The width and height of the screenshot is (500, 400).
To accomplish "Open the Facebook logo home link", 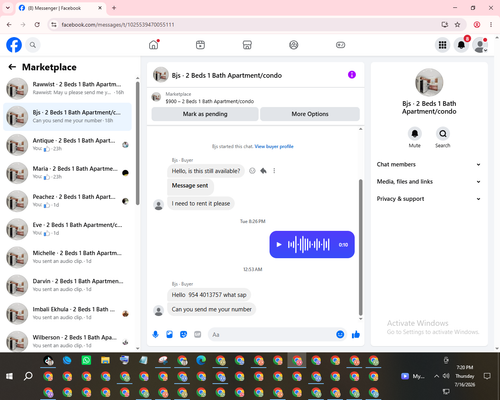I will coord(14,45).
